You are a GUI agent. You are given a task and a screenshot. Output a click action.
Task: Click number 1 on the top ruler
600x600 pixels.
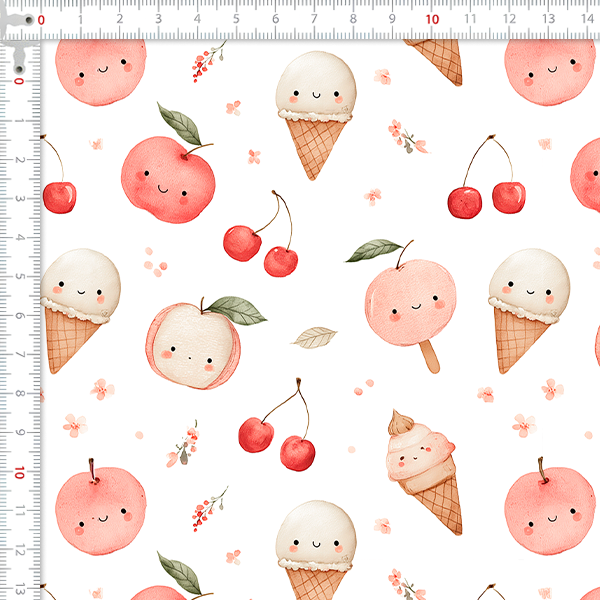80,19
